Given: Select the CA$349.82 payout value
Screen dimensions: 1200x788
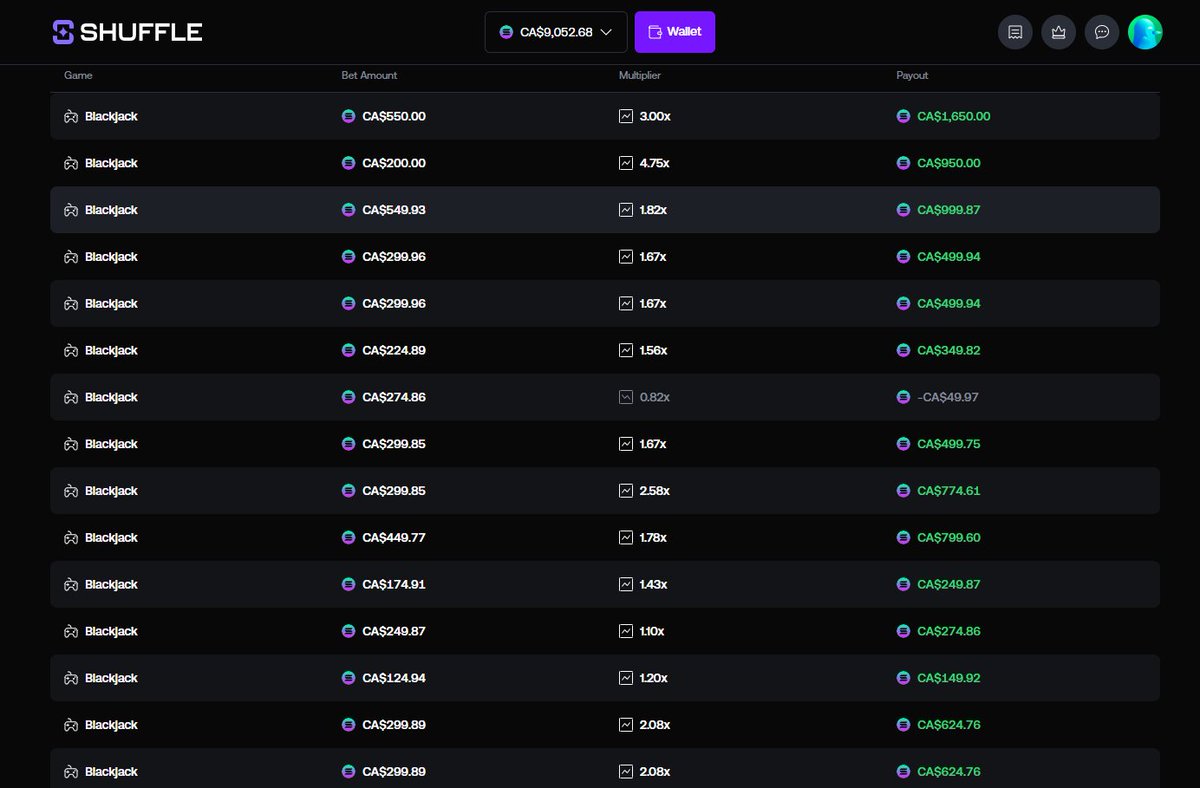Looking at the screenshot, I should point(949,350).
